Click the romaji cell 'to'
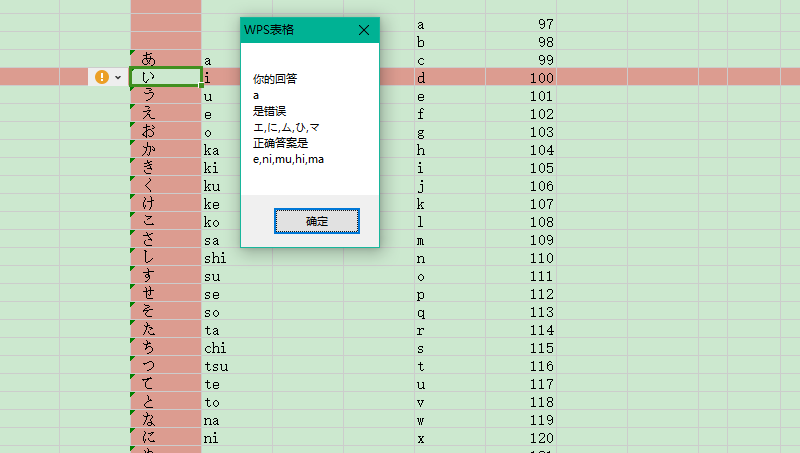800x453 pixels. coord(237,401)
